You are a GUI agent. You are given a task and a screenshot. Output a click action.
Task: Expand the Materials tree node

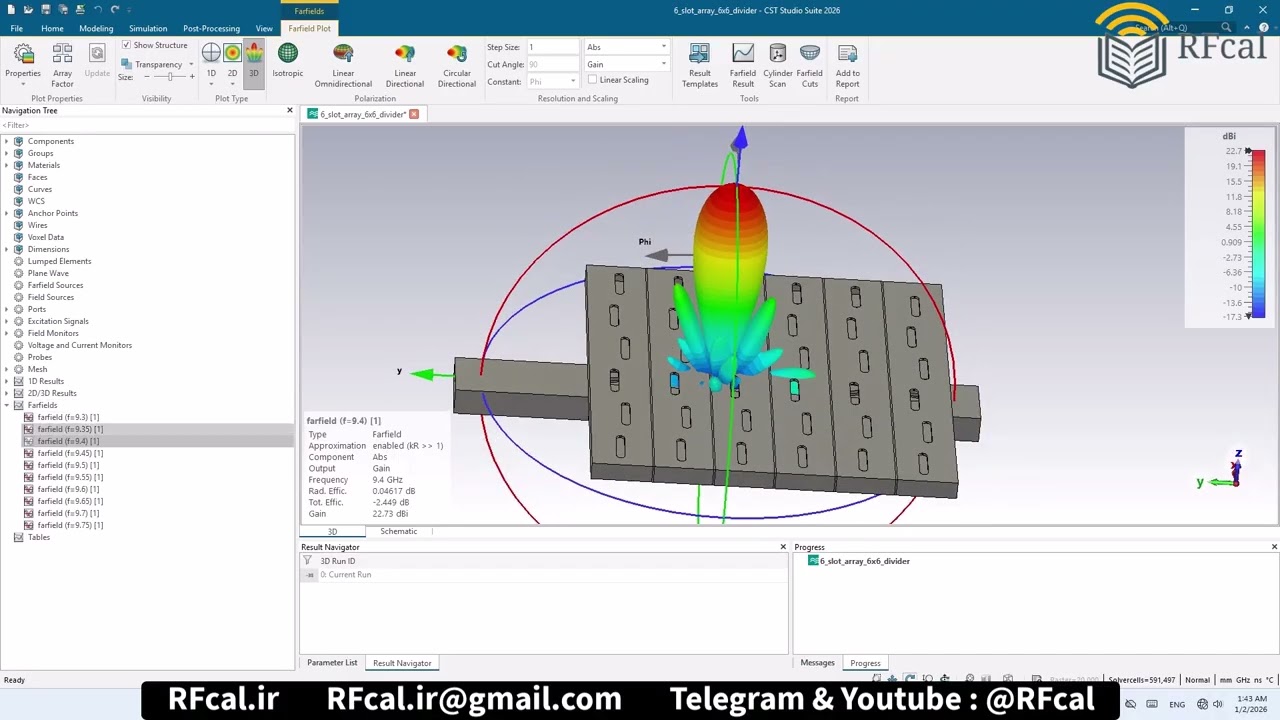click(7, 165)
